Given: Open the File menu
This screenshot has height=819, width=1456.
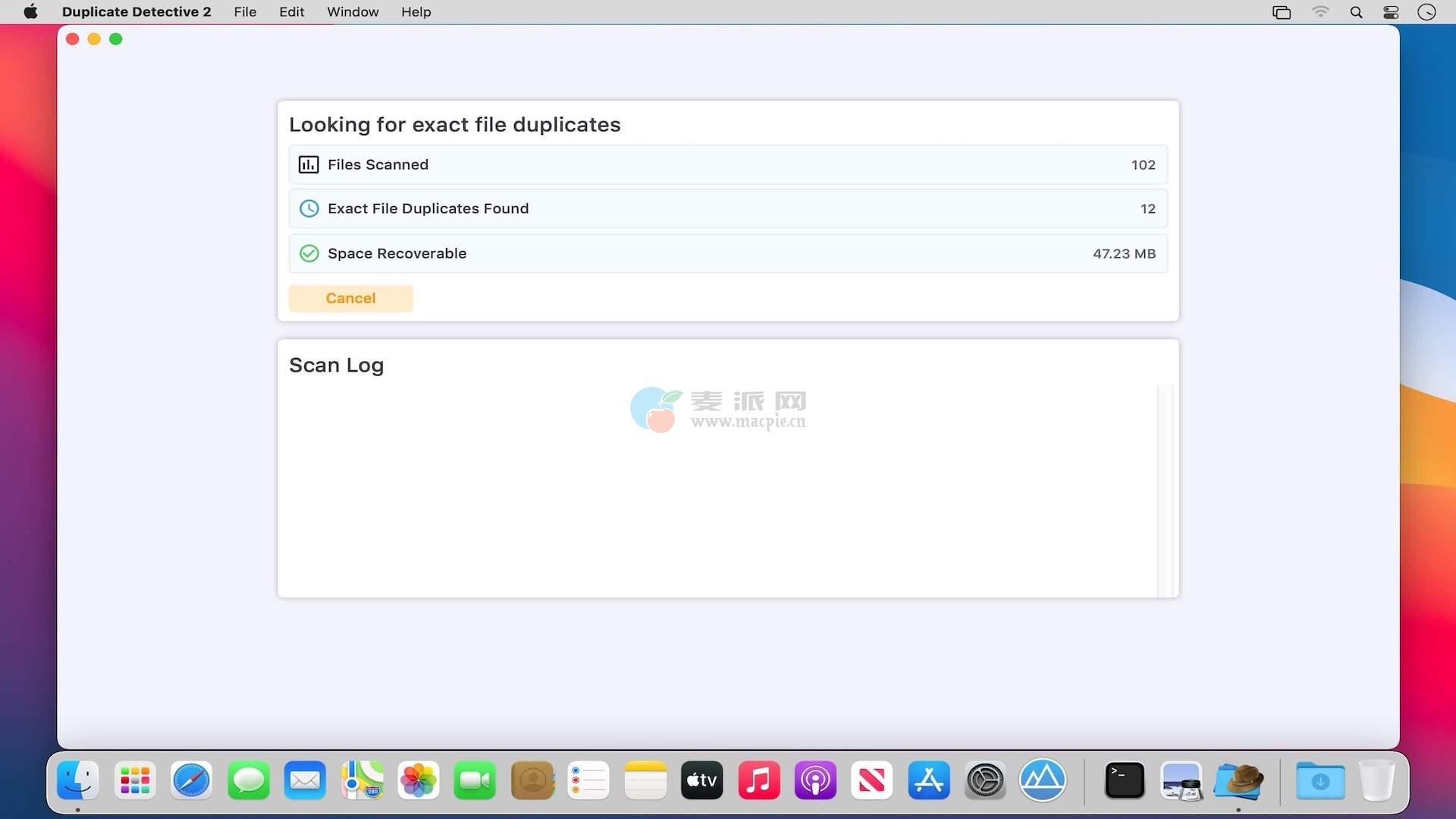Looking at the screenshot, I should 244,12.
